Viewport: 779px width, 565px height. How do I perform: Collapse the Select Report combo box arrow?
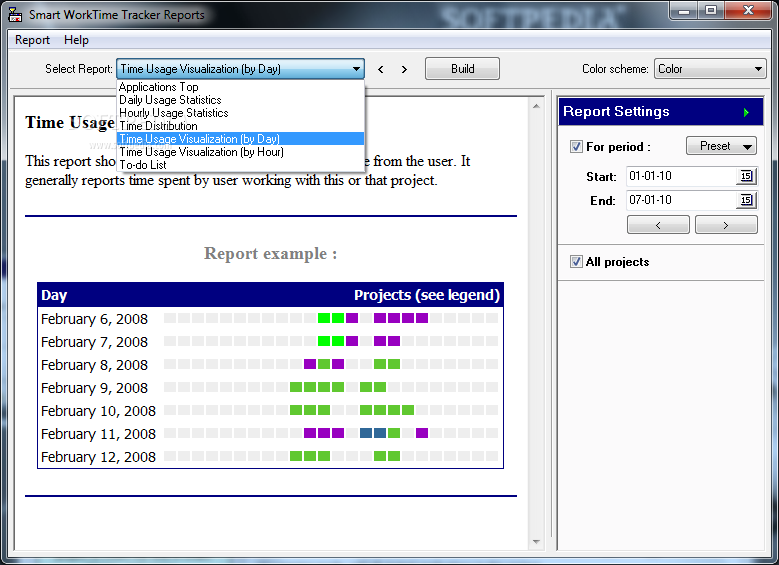point(356,69)
